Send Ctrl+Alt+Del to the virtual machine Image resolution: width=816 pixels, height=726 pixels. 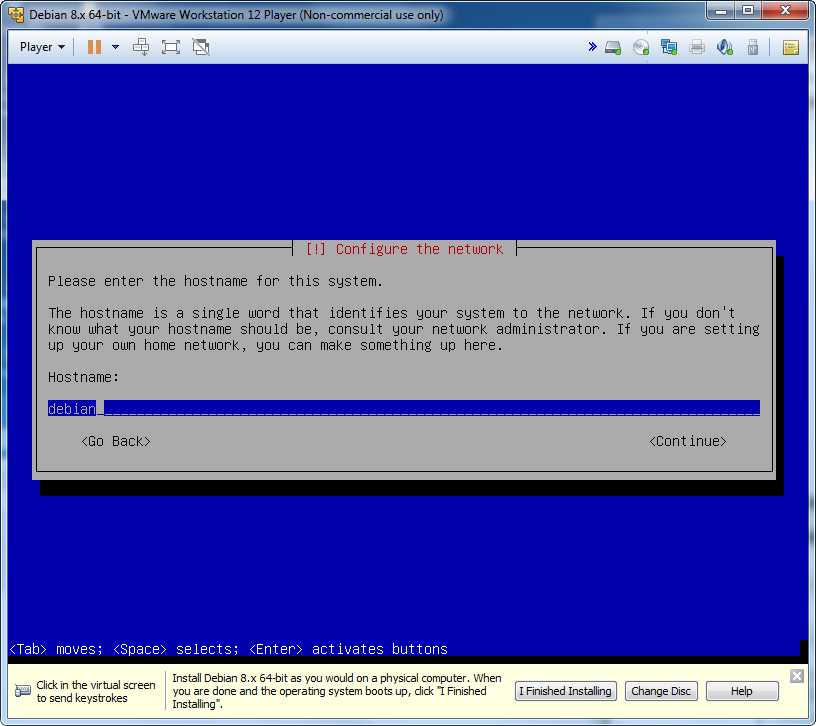click(x=141, y=47)
